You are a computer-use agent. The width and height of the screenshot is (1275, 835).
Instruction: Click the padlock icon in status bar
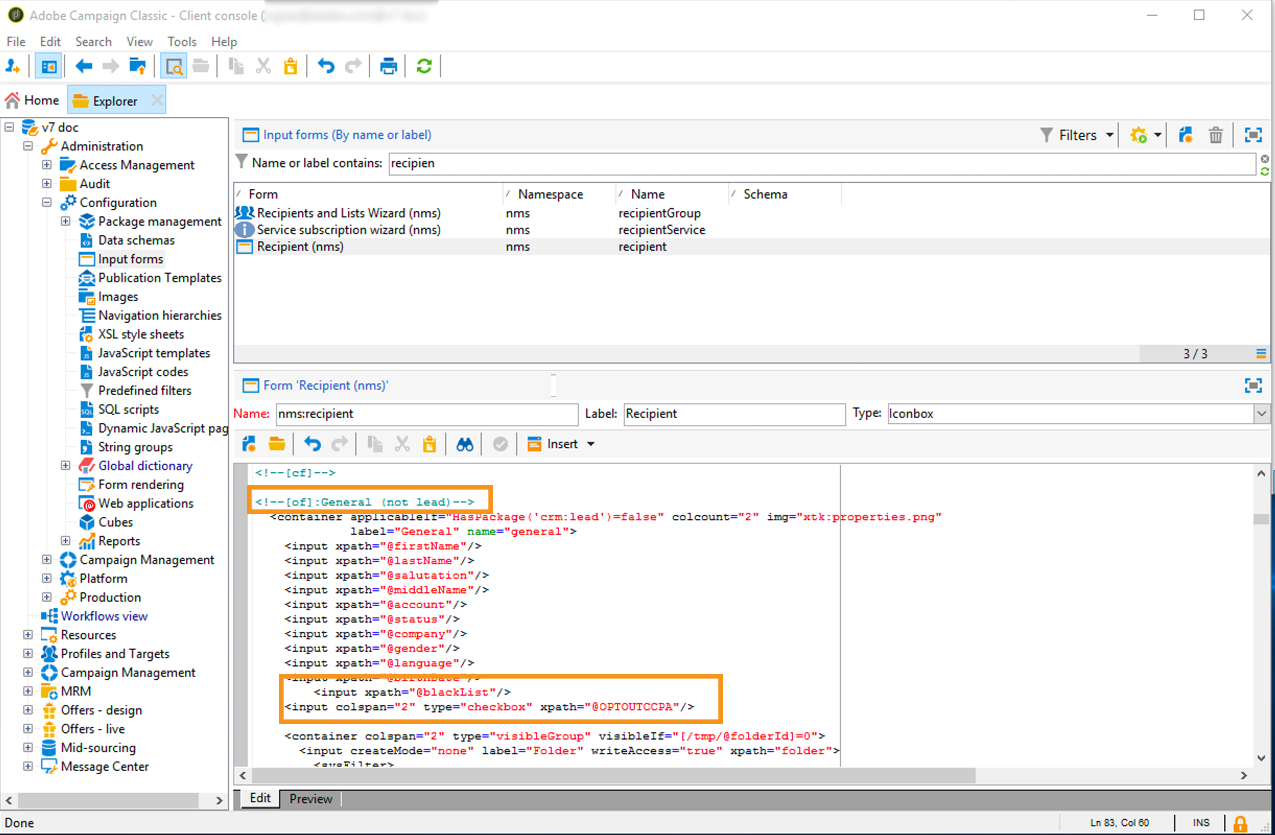tap(1240, 823)
